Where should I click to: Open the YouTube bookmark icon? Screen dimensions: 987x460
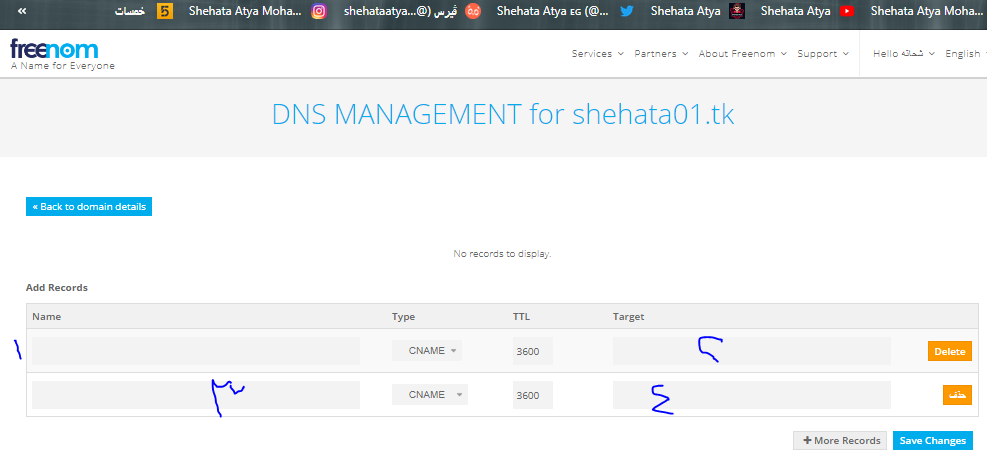pyautogui.click(x=847, y=11)
